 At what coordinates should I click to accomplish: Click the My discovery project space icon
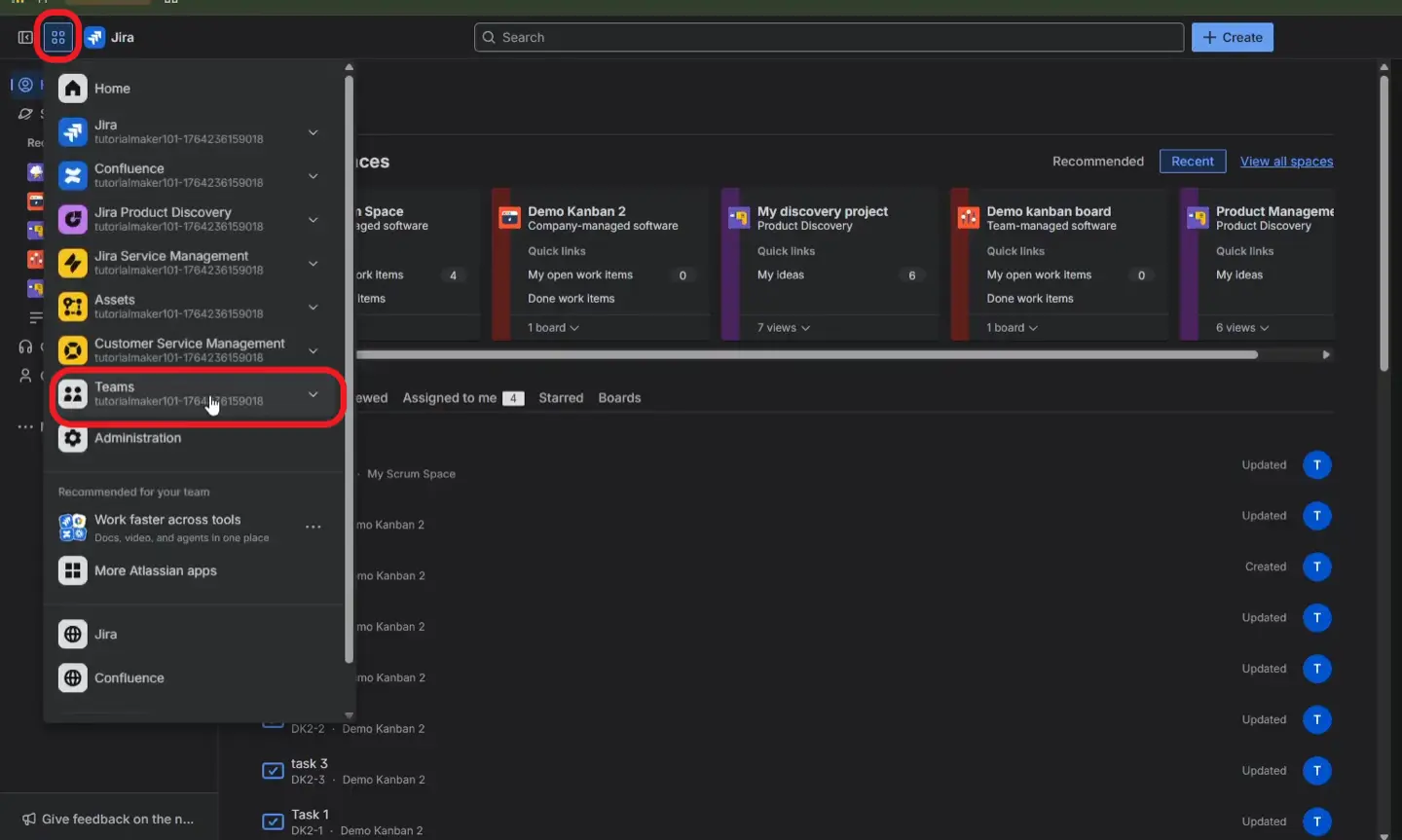click(739, 217)
